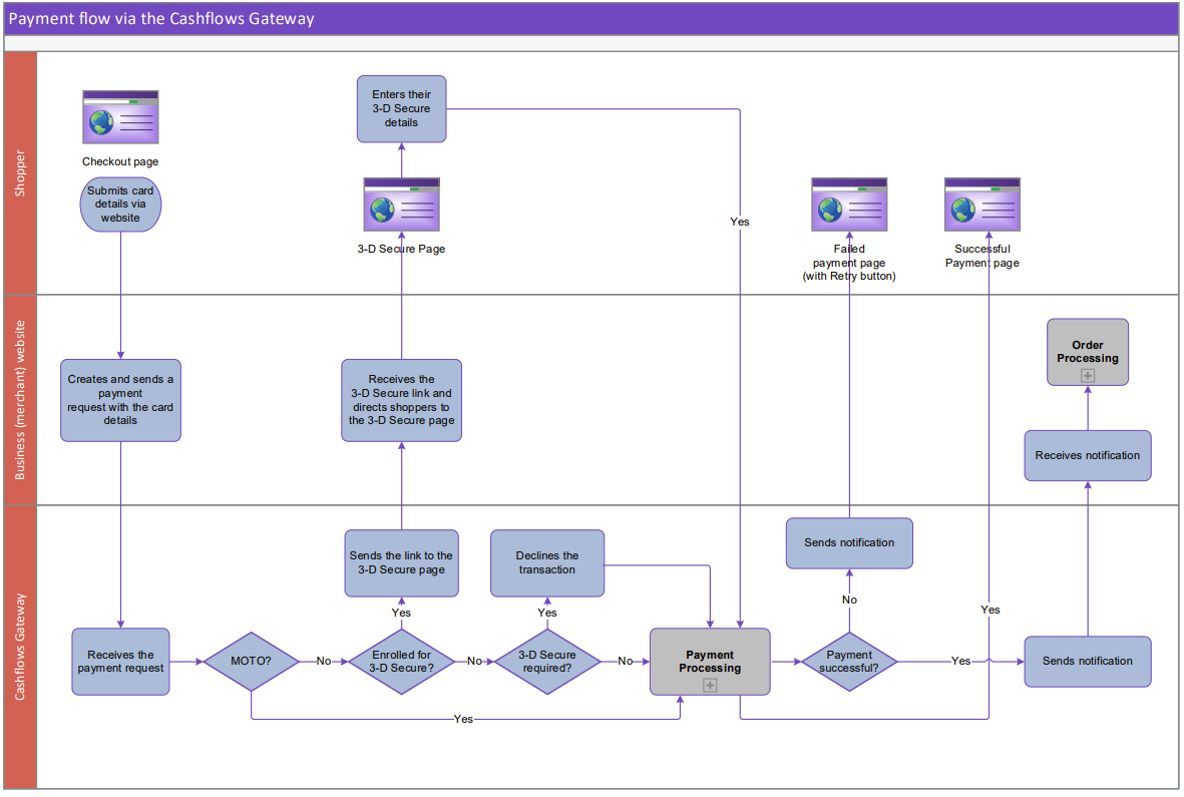Select the Payment Processing subprocess box
The height and width of the screenshot is (797, 1184).
[710, 662]
